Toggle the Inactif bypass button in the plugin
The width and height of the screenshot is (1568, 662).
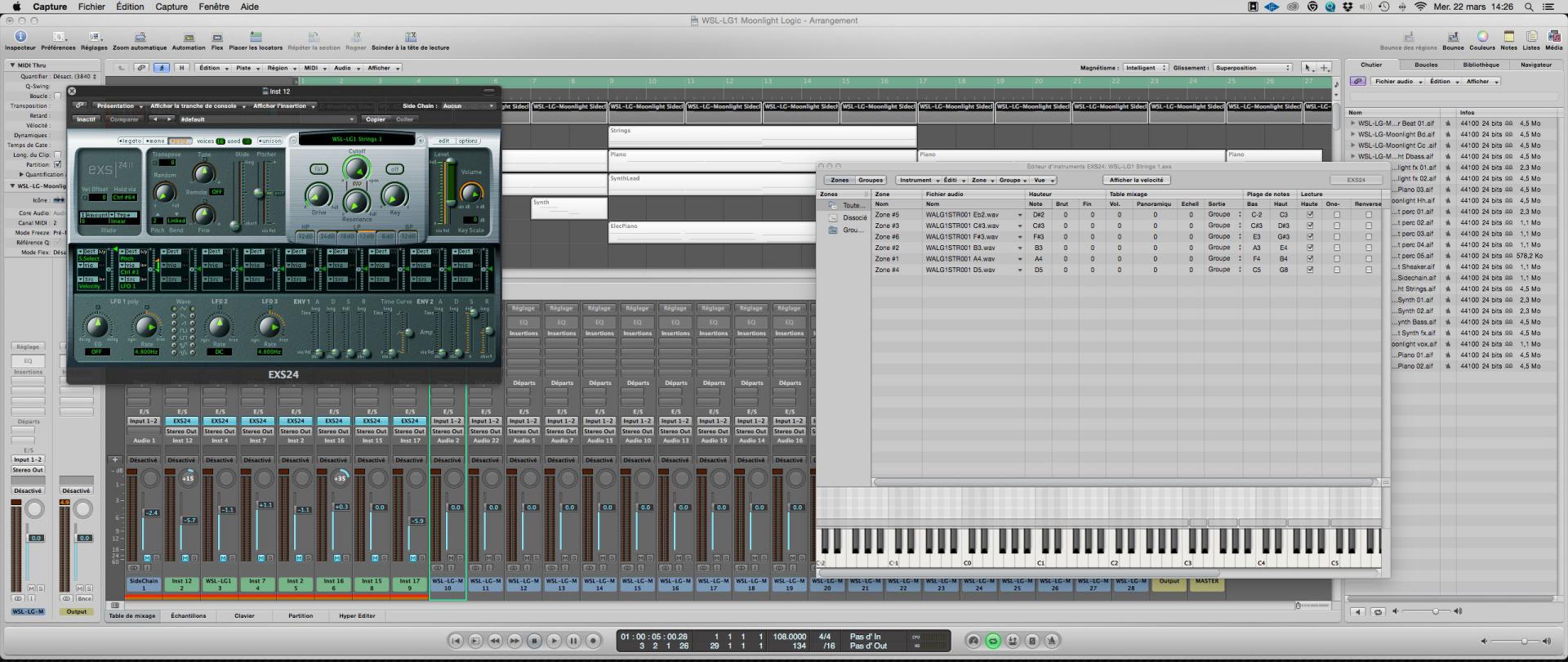coord(86,119)
